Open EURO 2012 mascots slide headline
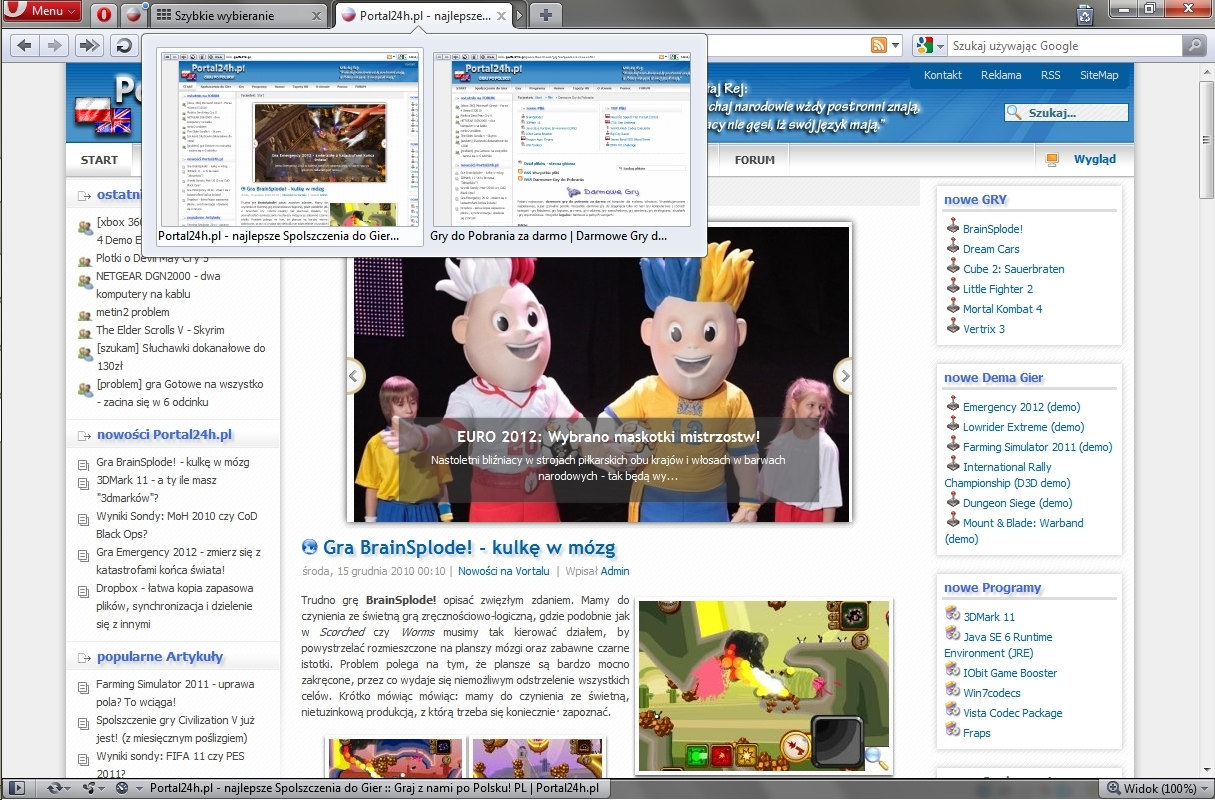 tap(608, 437)
